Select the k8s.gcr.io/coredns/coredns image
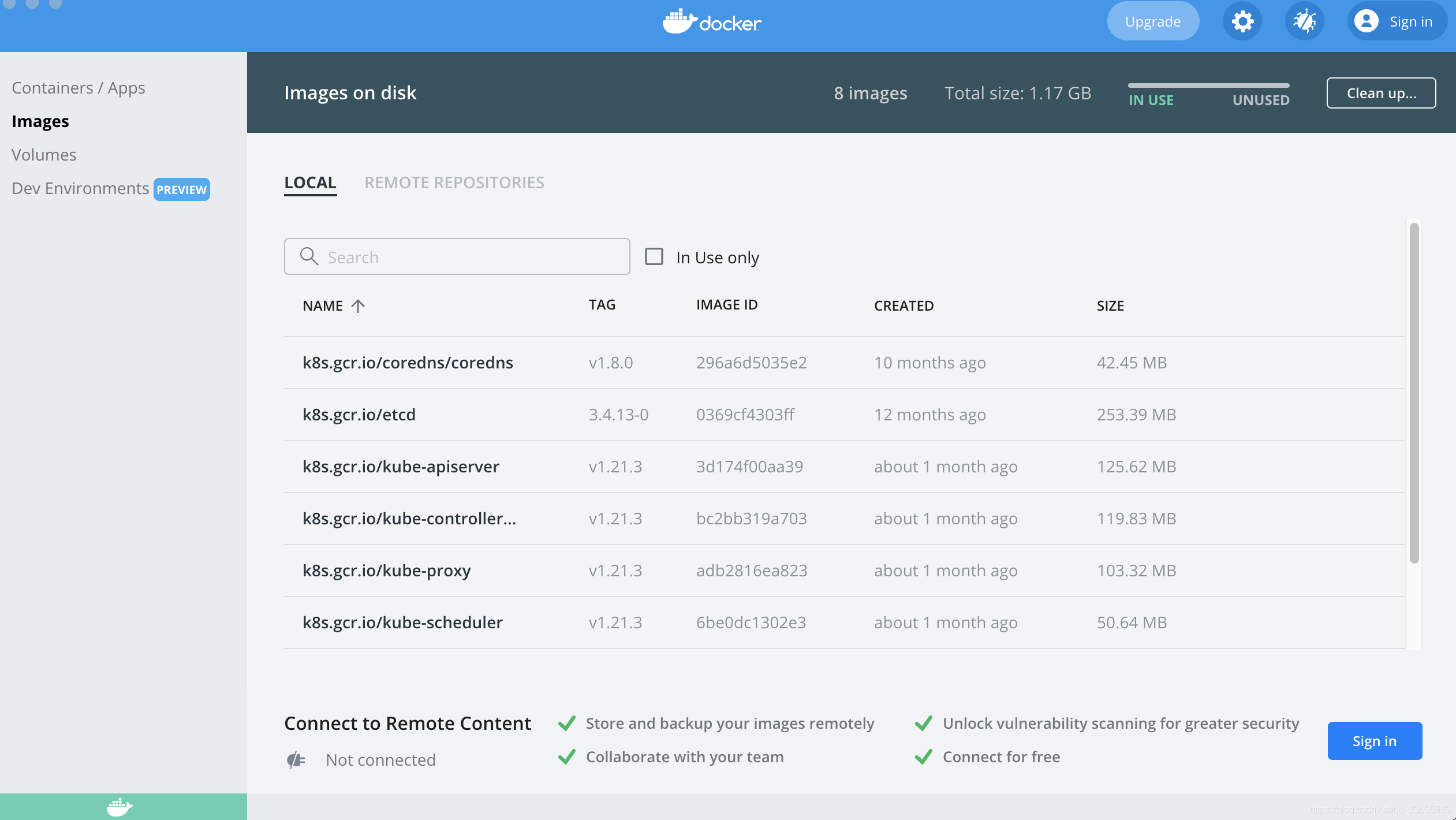The height and width of the screenshot is (820, 1456). 845,363
